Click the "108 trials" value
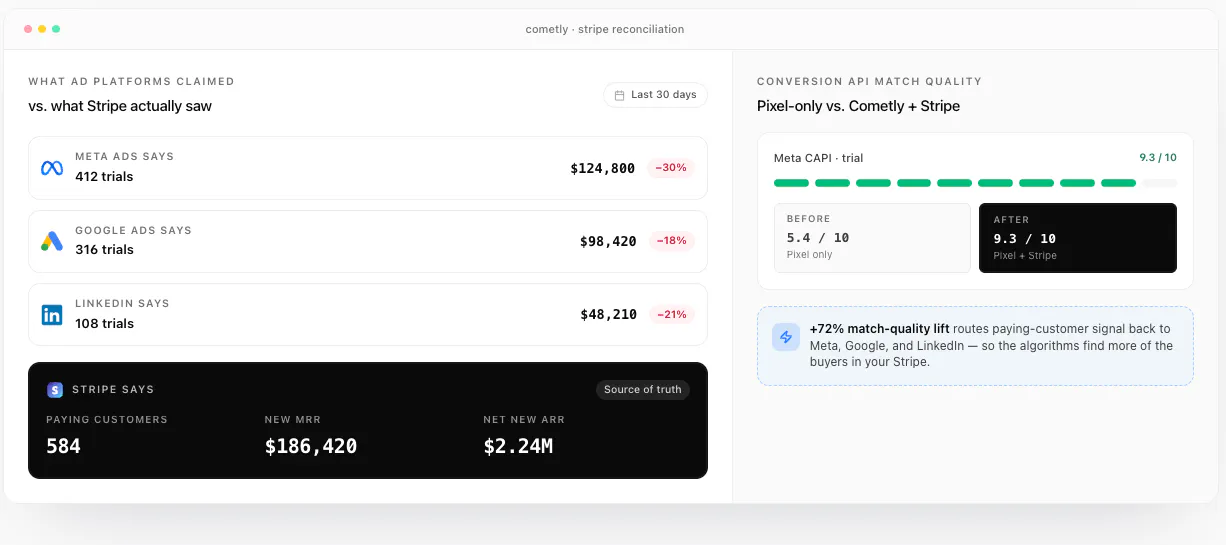Screen dimensions: 1226x545 [x=104, y=324]
